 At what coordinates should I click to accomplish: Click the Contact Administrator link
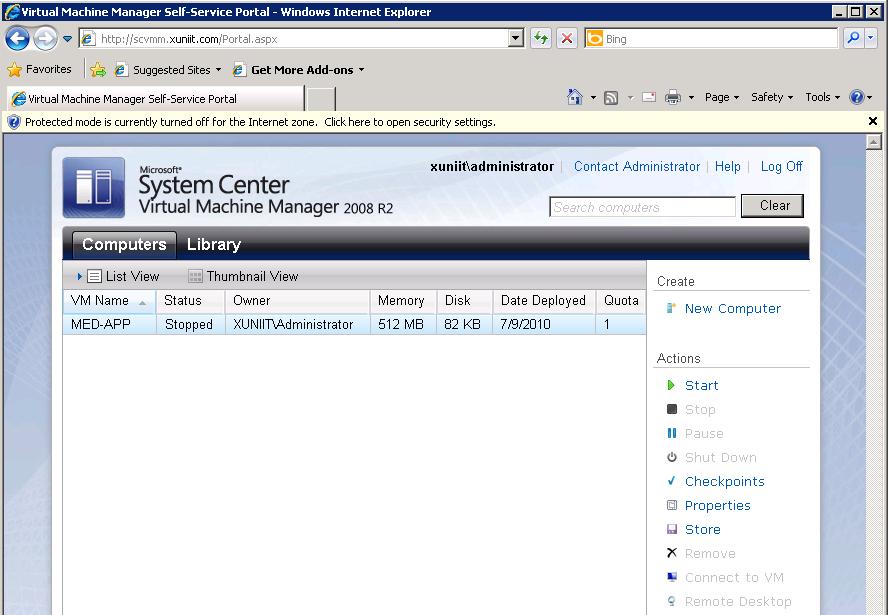[637, 166]
